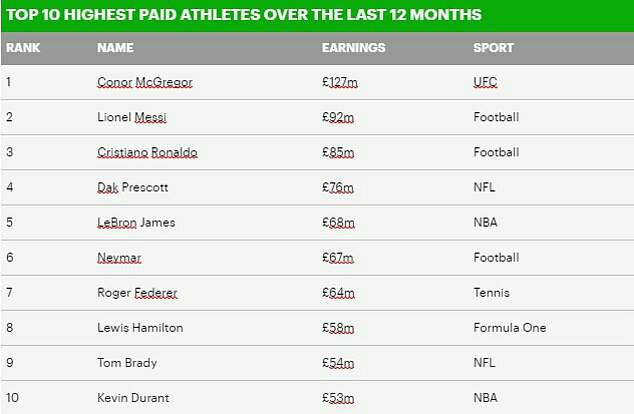
Task: Click Kevin Durant's name
Action: (x=133, y=398)
